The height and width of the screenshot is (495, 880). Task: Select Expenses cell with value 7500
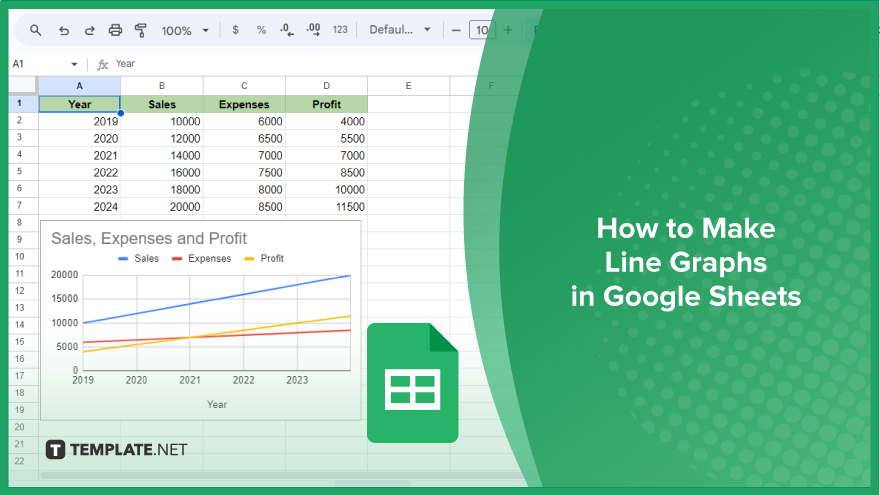click(244, 172)
